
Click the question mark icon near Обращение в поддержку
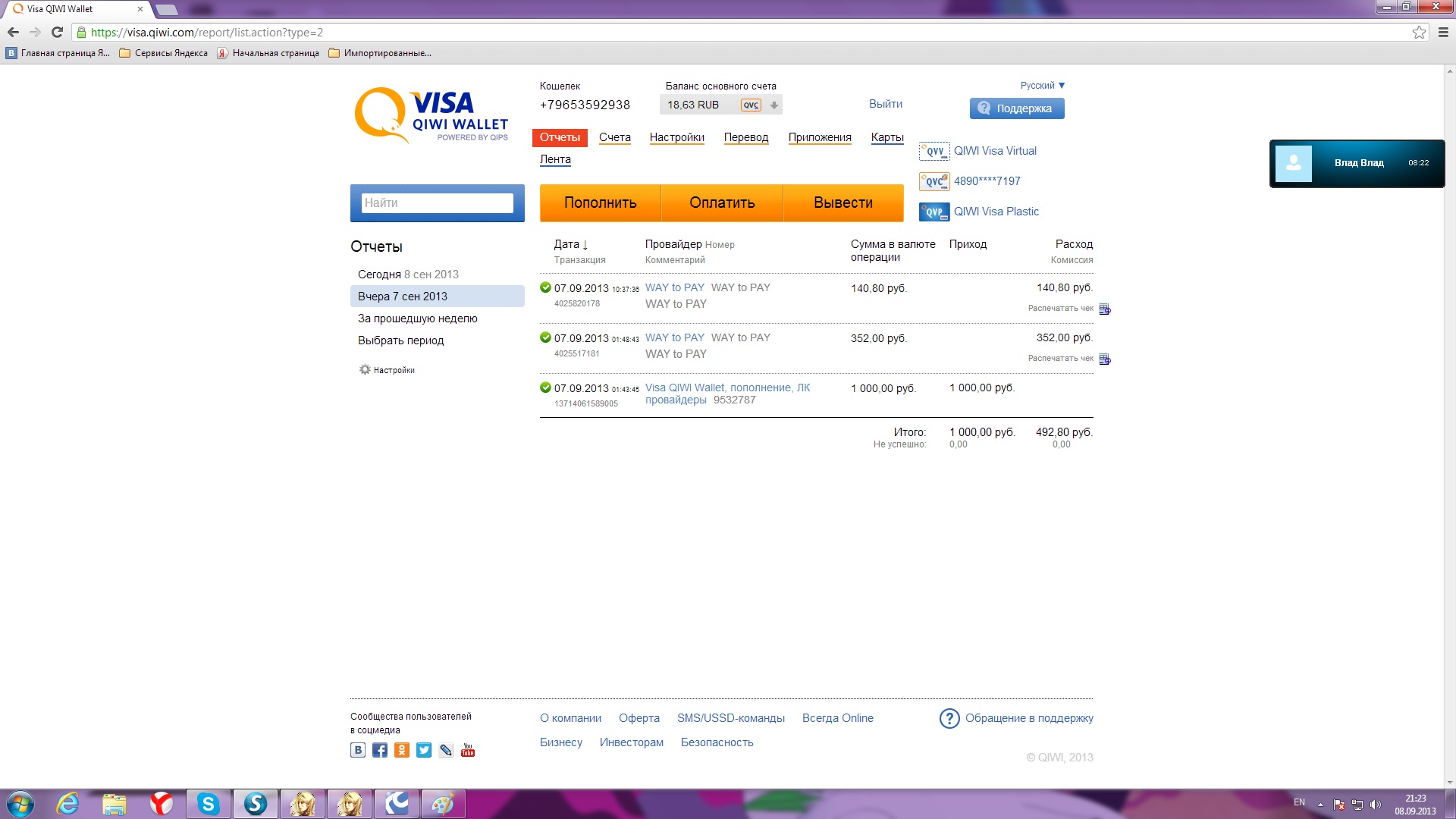pos(949,718)
